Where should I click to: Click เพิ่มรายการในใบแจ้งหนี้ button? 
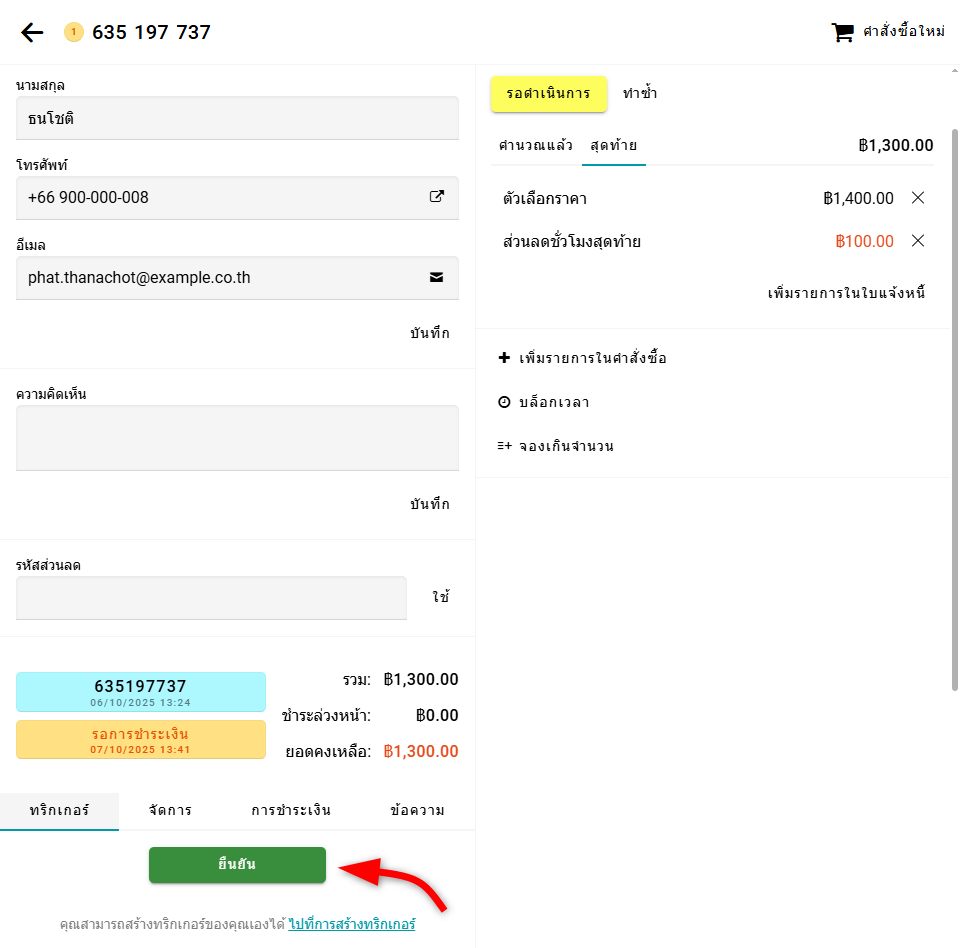click(846, 293)
